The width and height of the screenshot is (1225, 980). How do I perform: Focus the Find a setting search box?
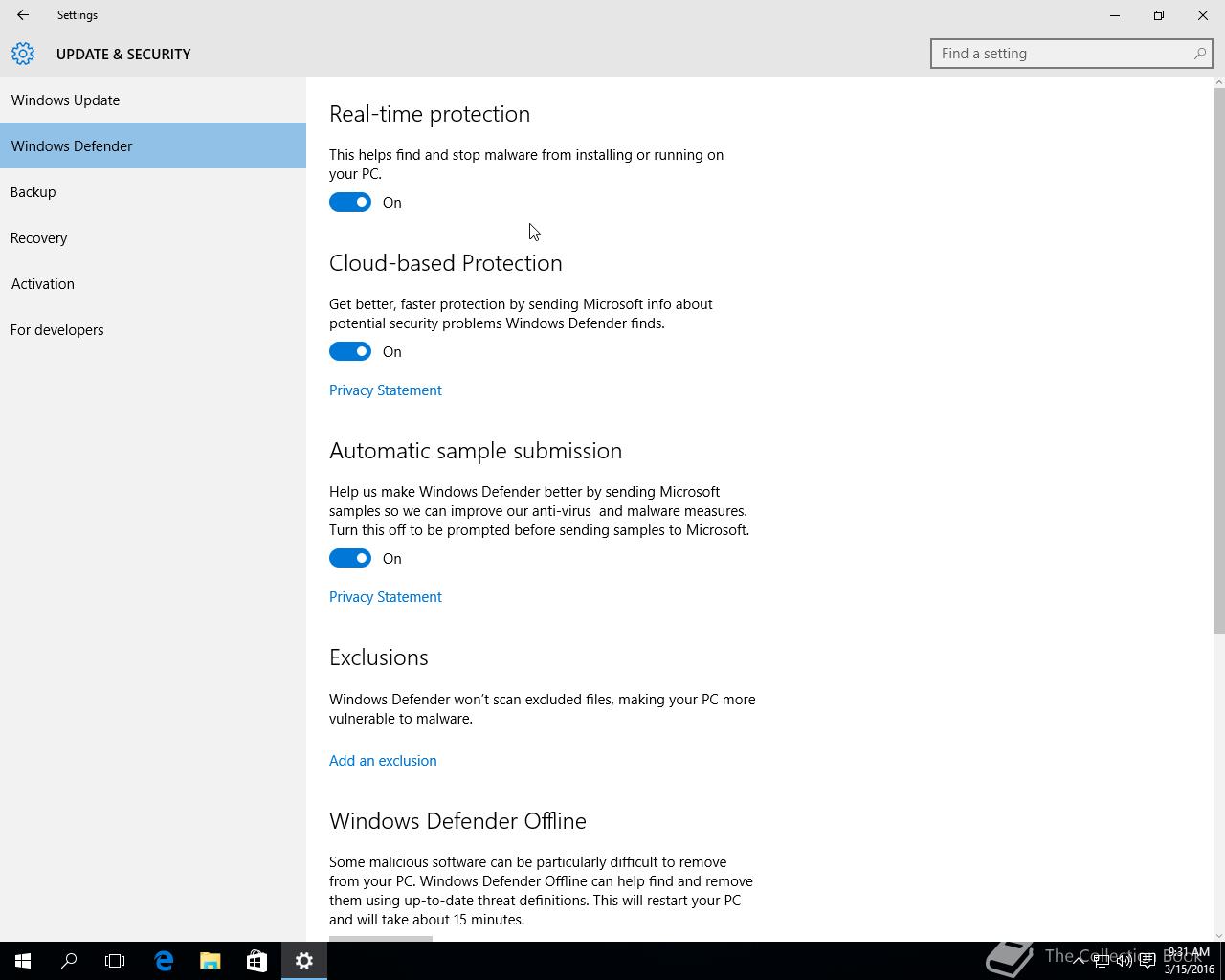point(1072,54)
